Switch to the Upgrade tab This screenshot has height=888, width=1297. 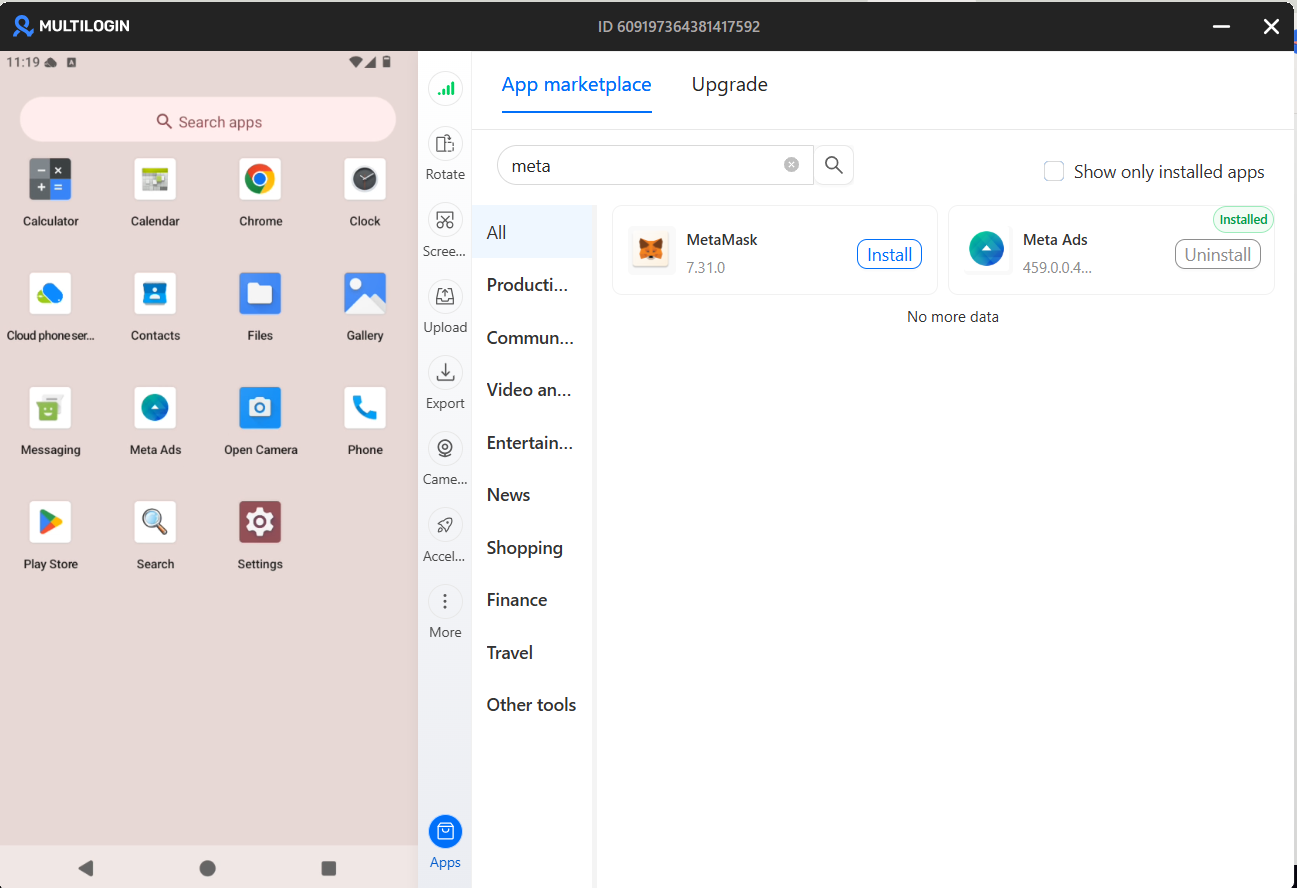coord(729,85)
